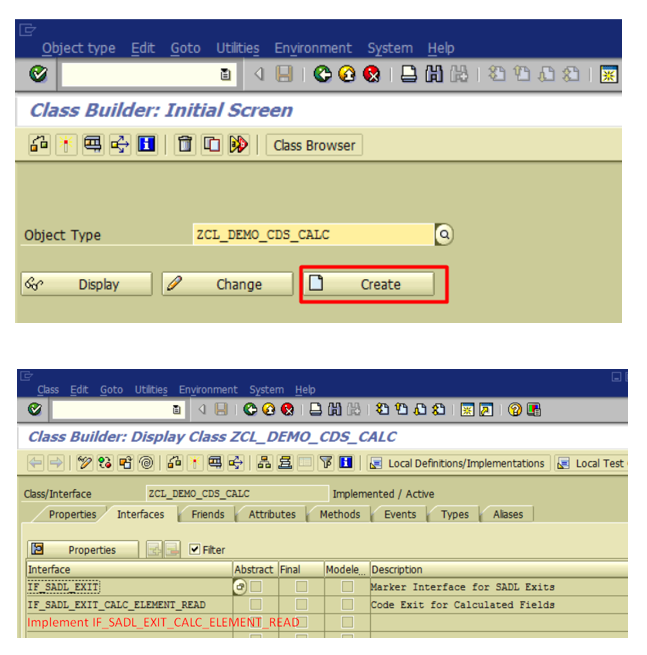The height and width of the screenshot is (655, 647).
Task: Click class hierarchy tree icon in Display Class toolbar
Action: tap(264, 463)
